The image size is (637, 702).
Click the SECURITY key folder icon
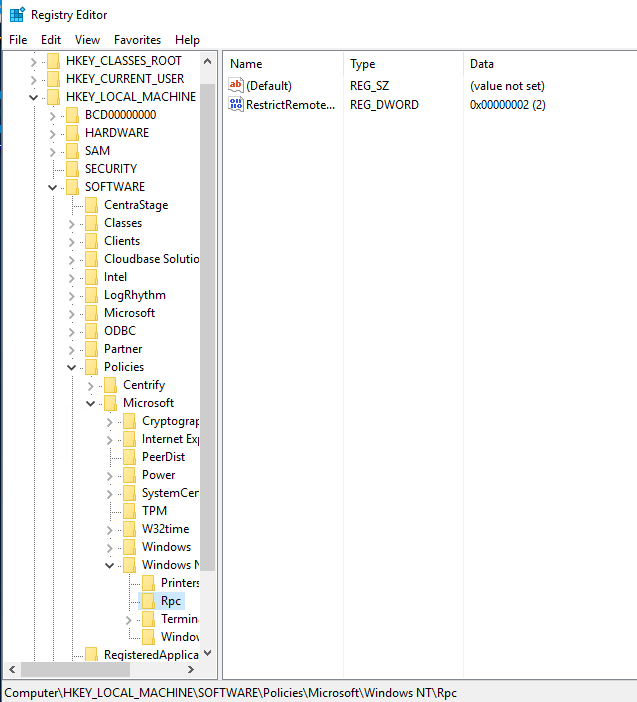(x=71, y=169)
